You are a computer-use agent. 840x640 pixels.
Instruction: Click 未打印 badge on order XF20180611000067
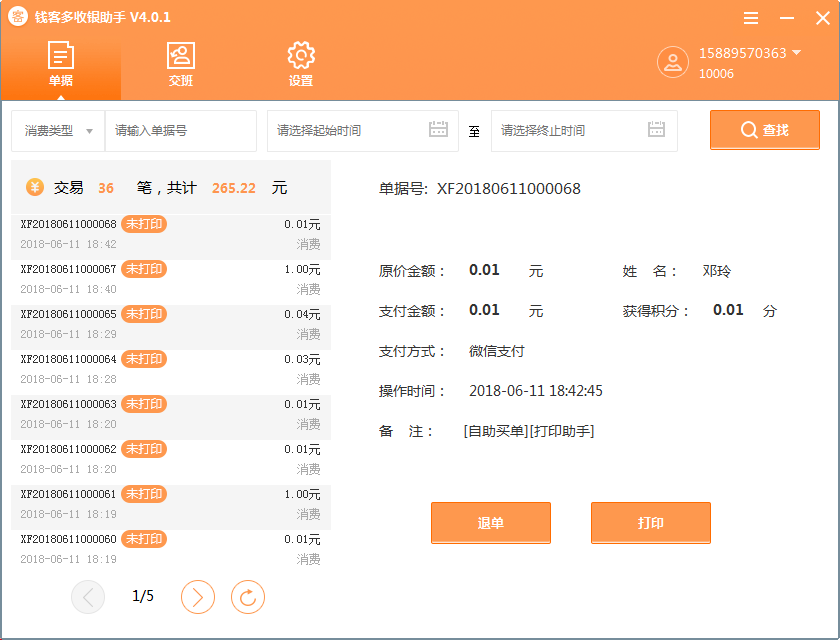point(144,269)
